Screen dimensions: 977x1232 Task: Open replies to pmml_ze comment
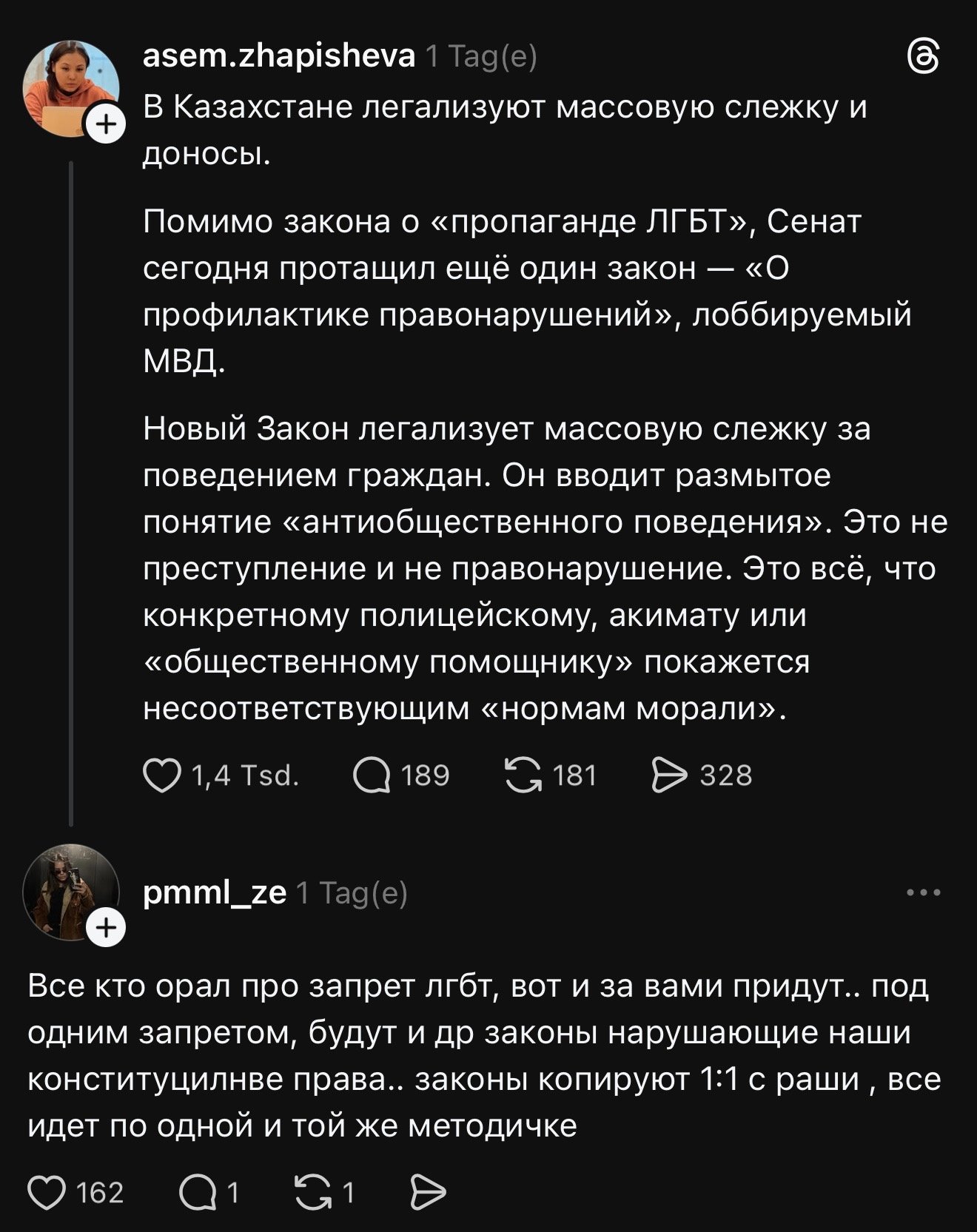click(x=197, y=1193)
